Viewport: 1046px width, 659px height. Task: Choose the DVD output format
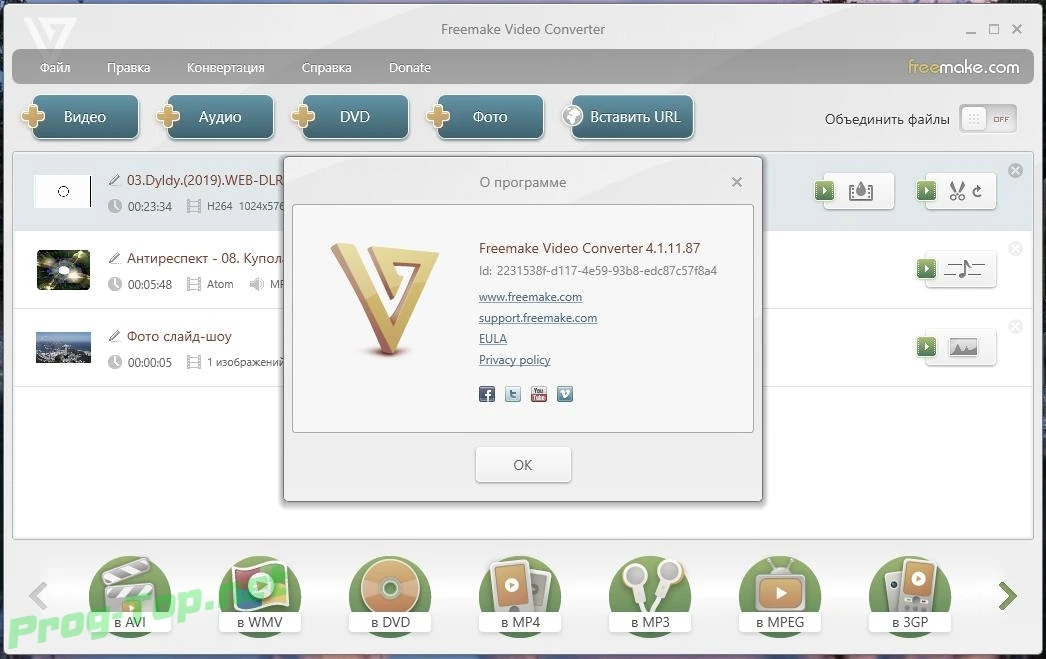[x=390, y=595]
